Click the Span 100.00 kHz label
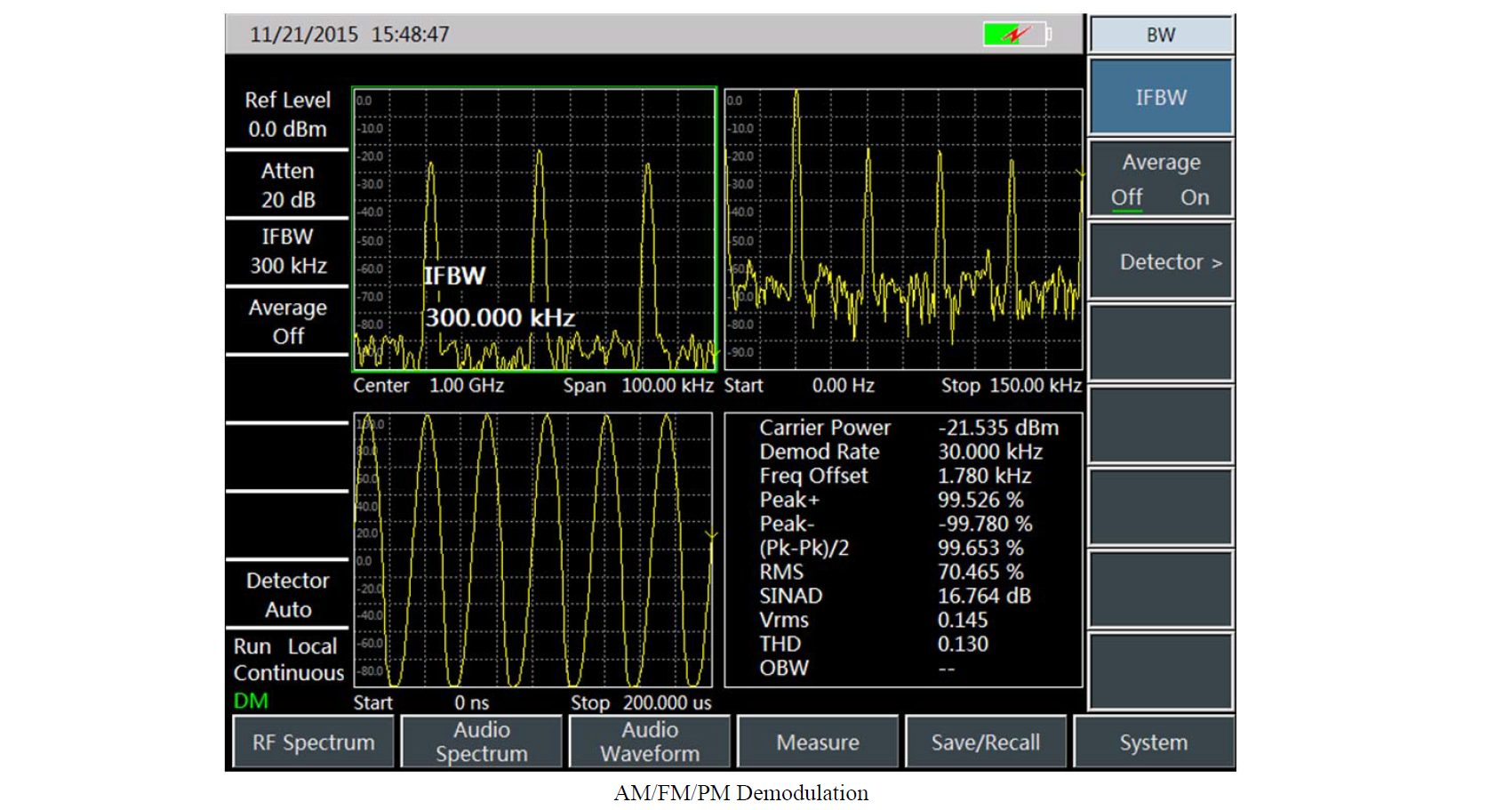 click(x=638, y=386)
